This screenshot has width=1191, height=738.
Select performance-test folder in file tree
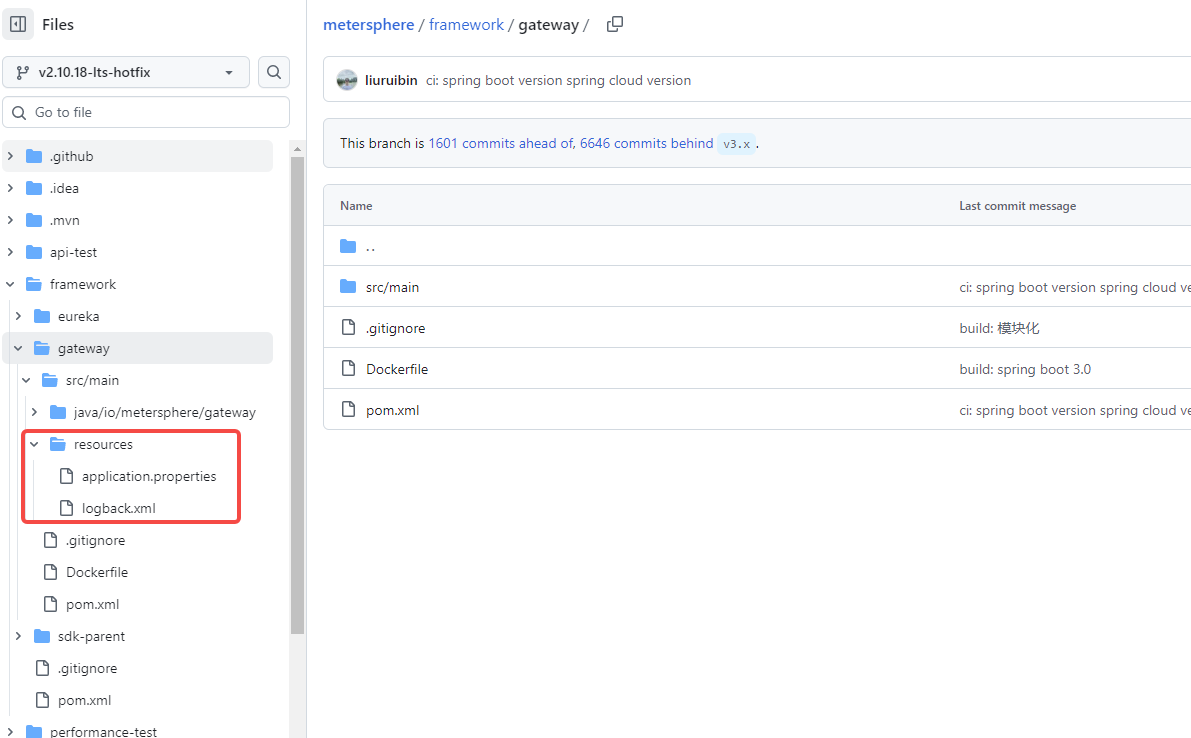click(103, 732)
